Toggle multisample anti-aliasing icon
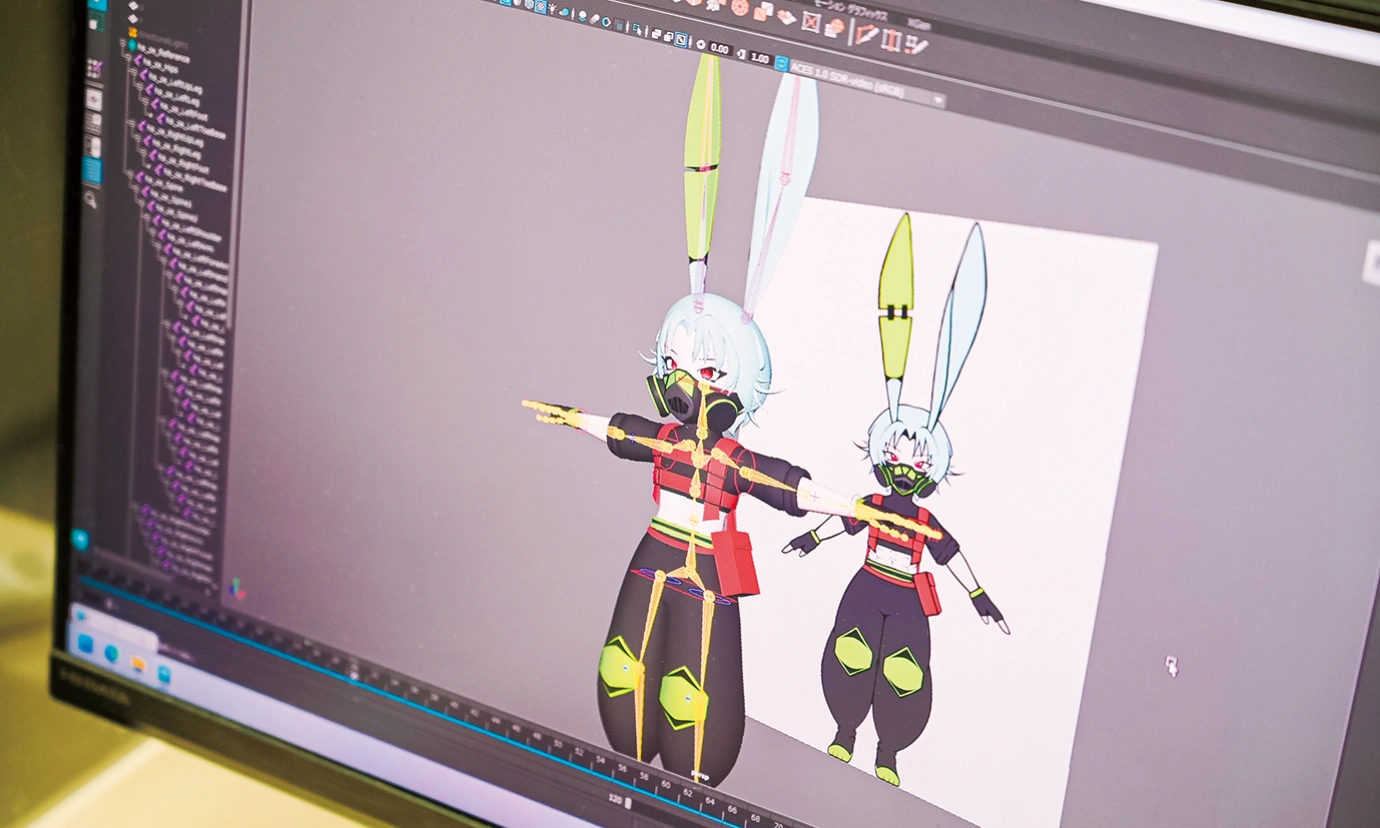The height and width of the screenshot is (828, 1380). [606, 22]
